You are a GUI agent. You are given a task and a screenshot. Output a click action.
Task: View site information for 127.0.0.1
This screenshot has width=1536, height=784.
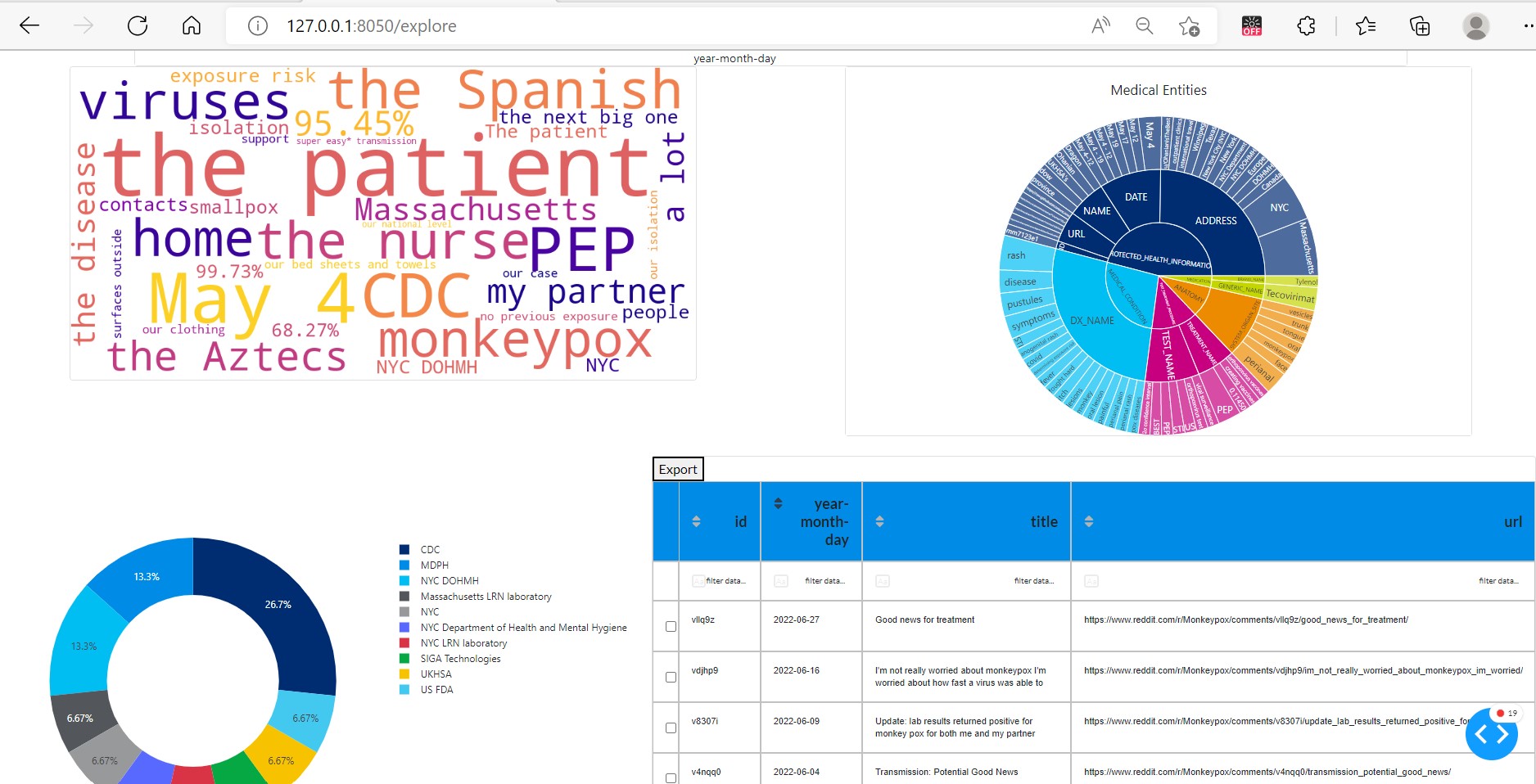258,26
